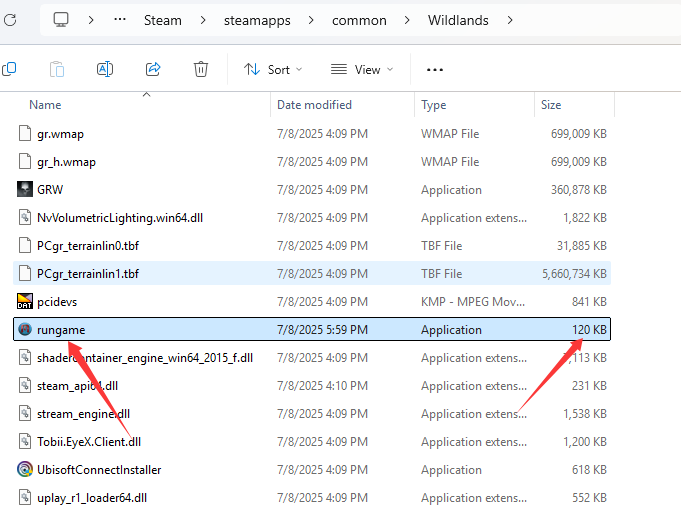
Task: Click the rungame application icon
Action: [25, 330]
